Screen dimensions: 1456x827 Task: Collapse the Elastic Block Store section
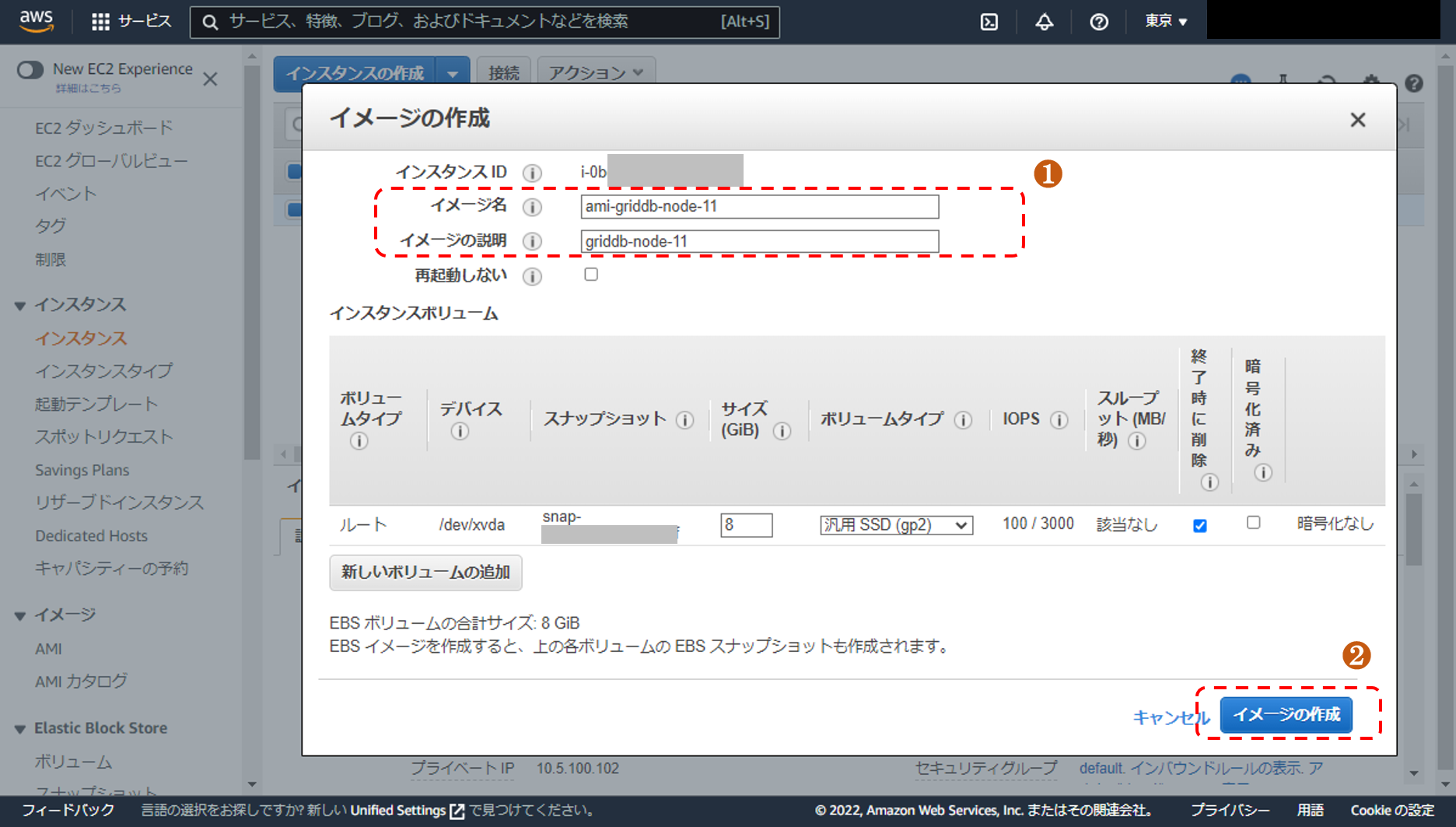coord(21,729)
